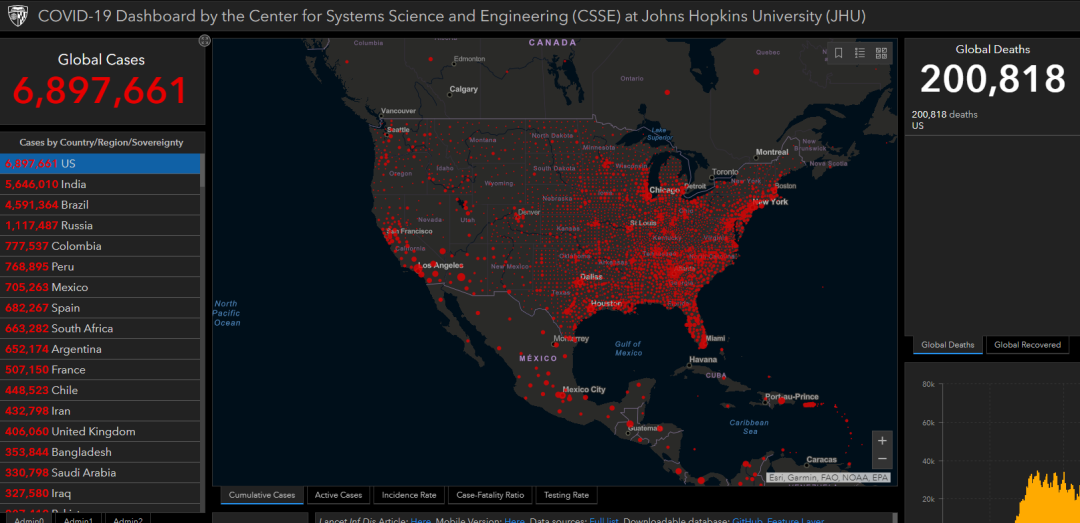Expand the Global Cases panel with corner icon

[x=204, y=41]
